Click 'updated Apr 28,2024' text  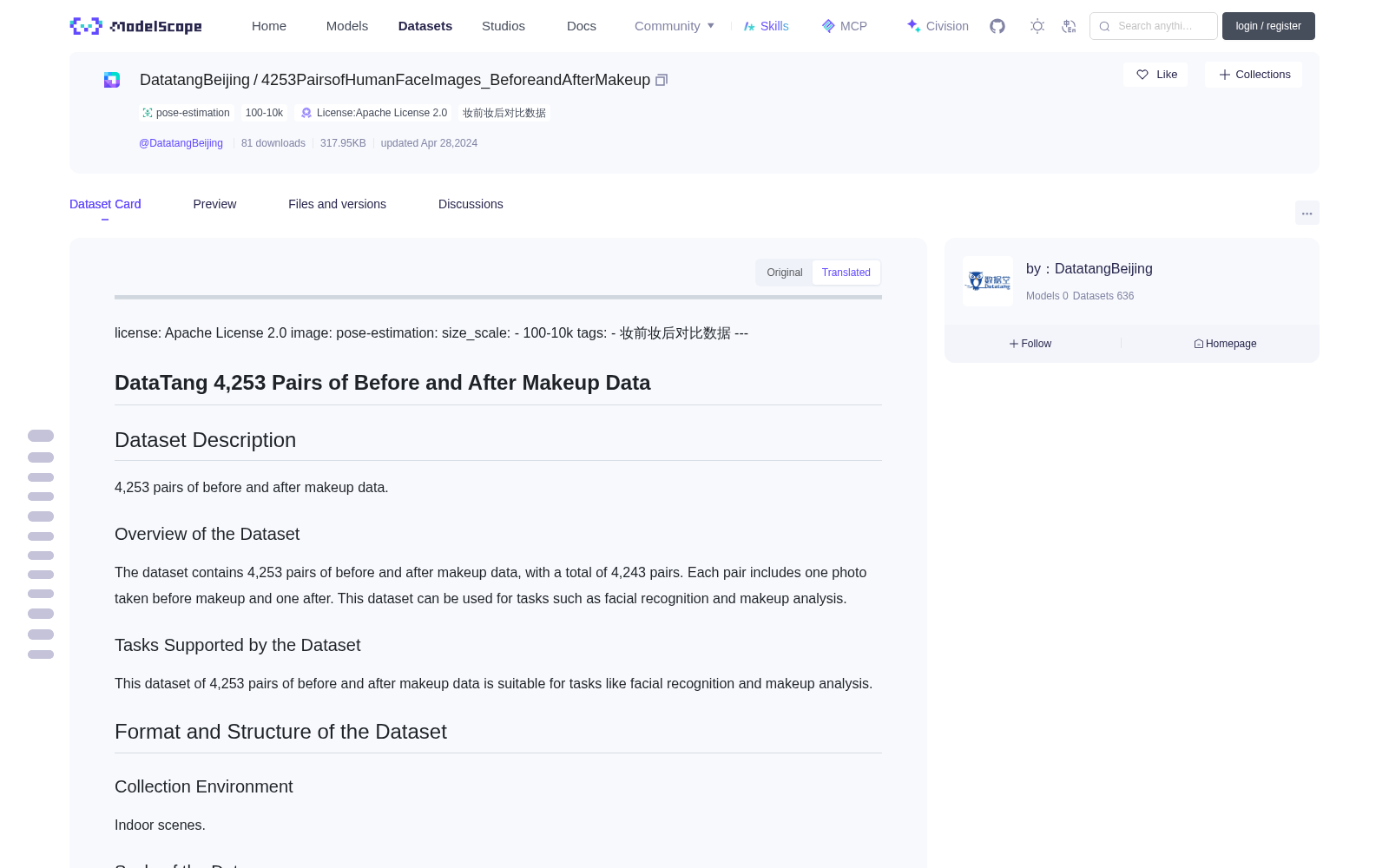(429, 143)
